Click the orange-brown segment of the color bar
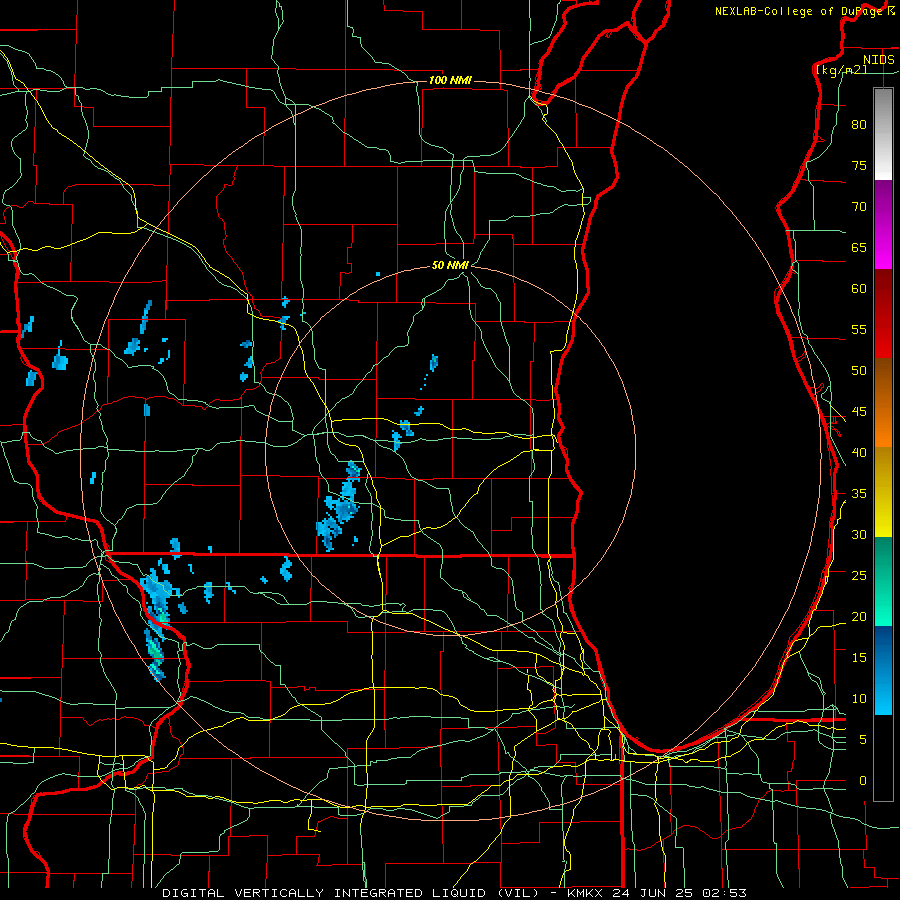Viewport: 900px width, 900px height. pos(883,403)
